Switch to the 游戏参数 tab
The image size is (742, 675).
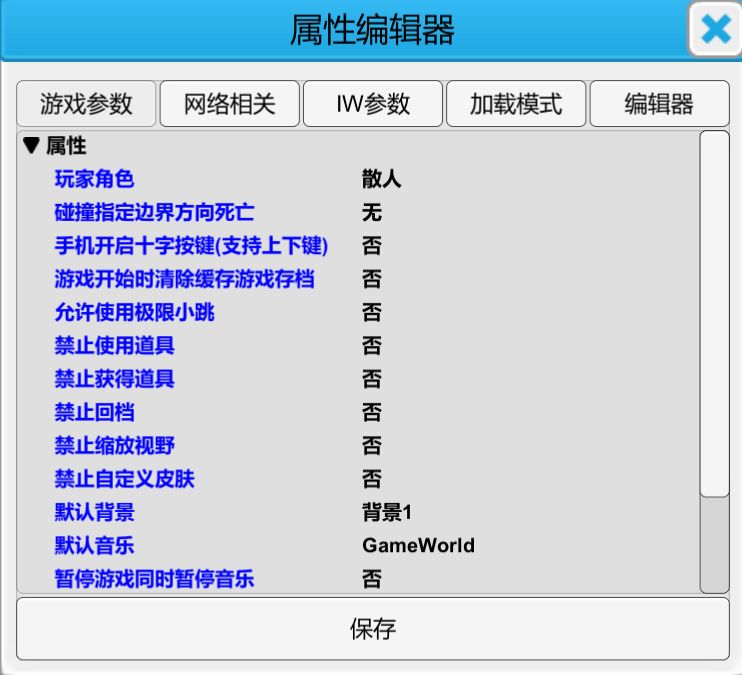(86, 104)
